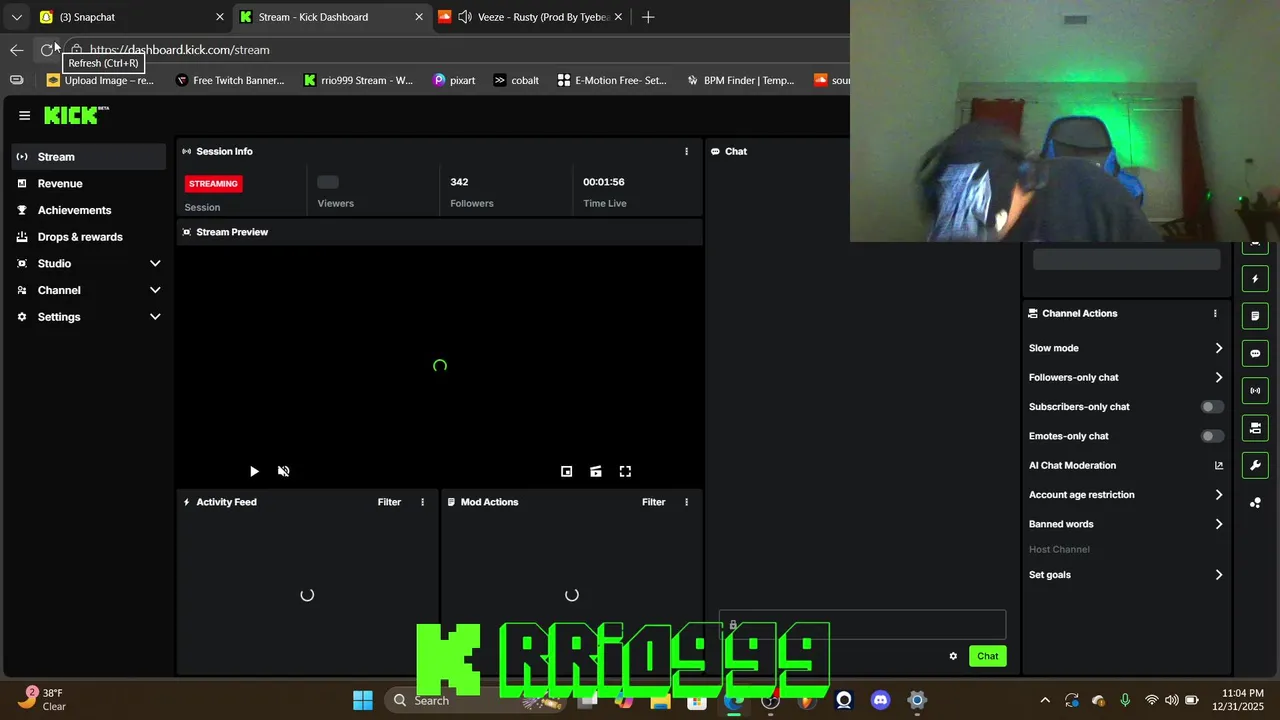Open the Mod Actions Filter
The width and height of the screenshot is (1280, 720).
653,502
